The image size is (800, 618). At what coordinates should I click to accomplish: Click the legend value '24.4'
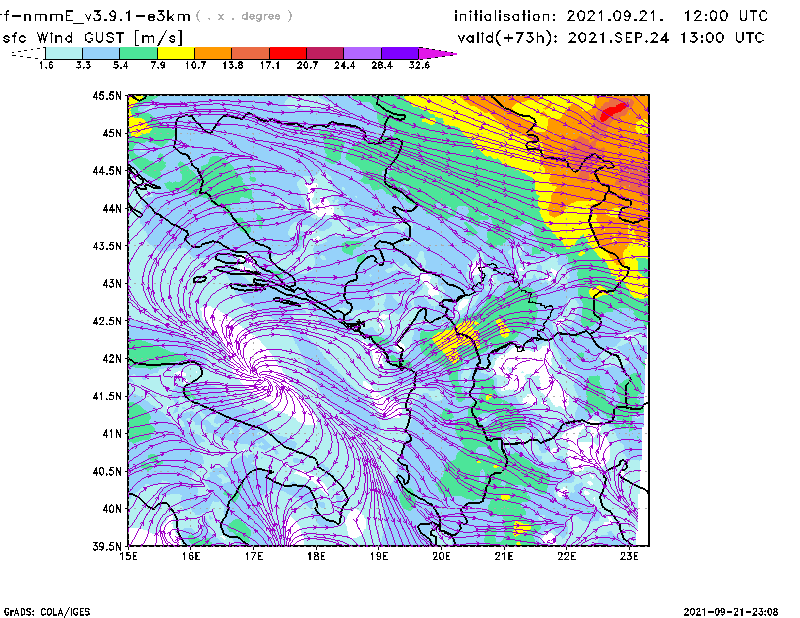344,65
